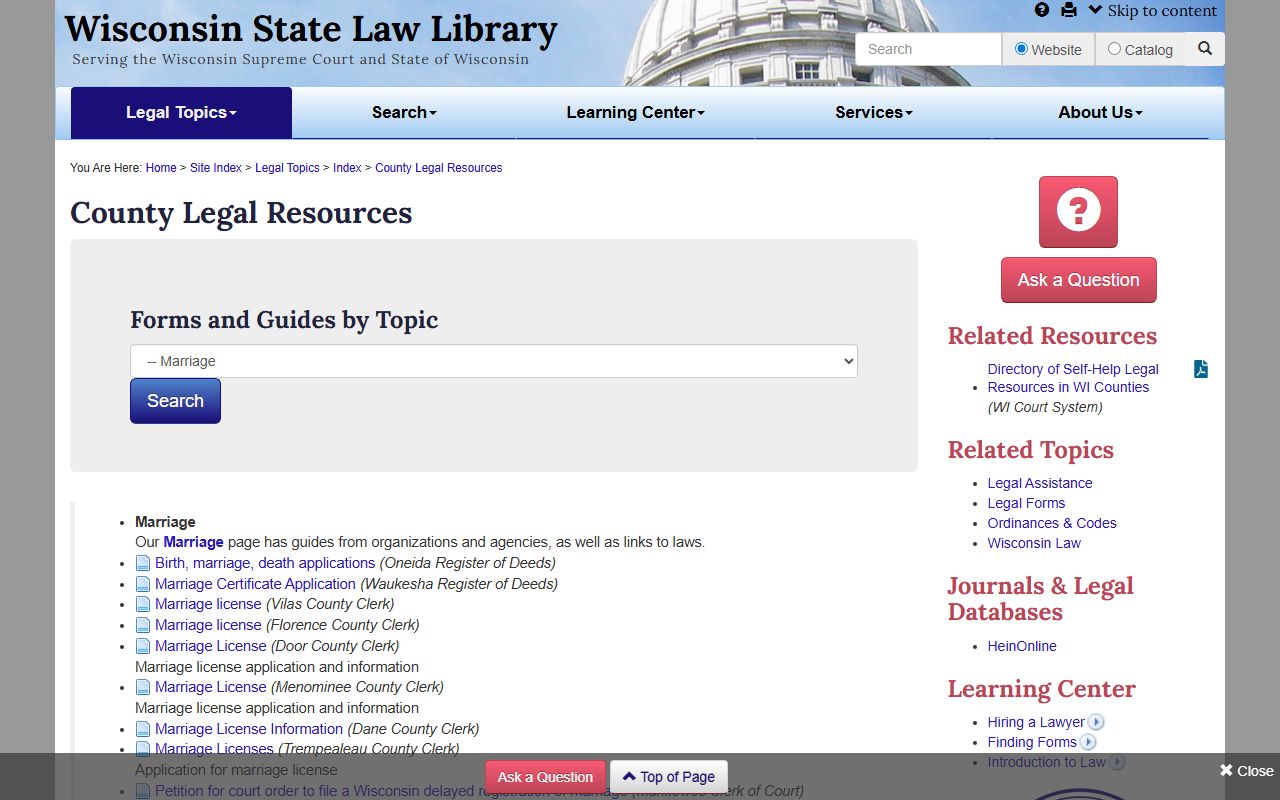
Task: Expand the Learning Center menu
Action: click(x=635, y=113)
